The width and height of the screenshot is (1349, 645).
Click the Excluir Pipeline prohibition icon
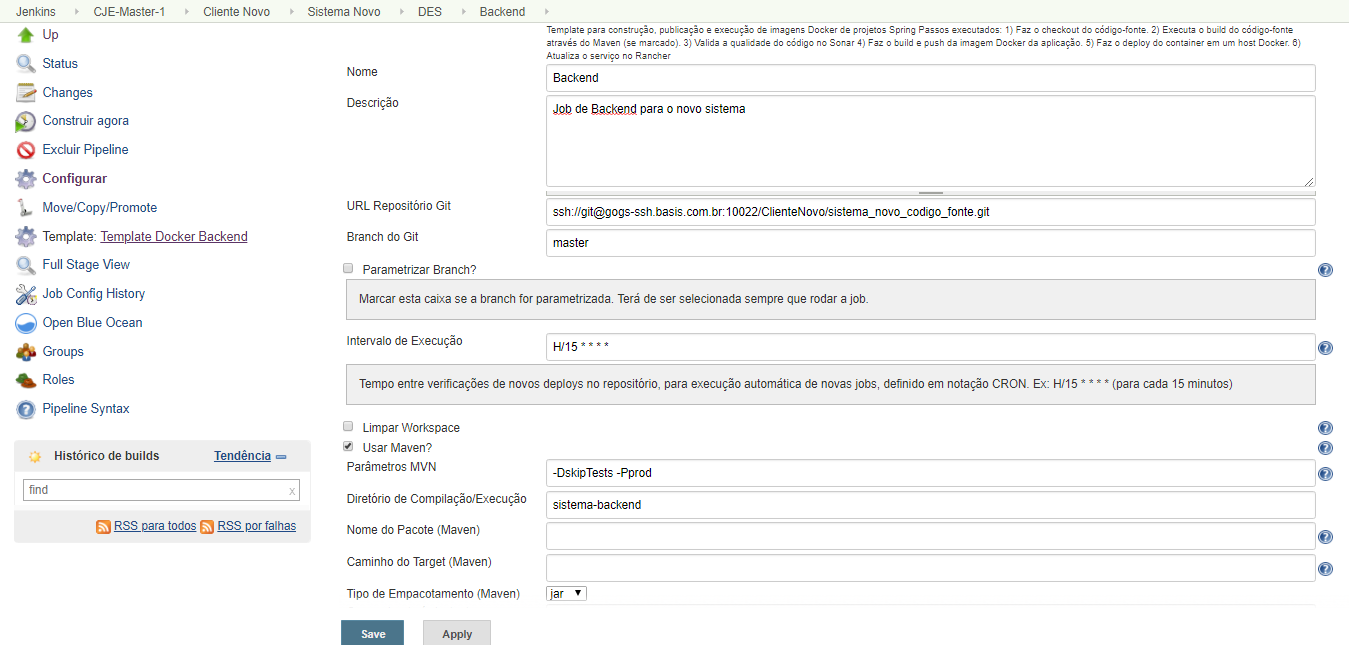(25, 150)
